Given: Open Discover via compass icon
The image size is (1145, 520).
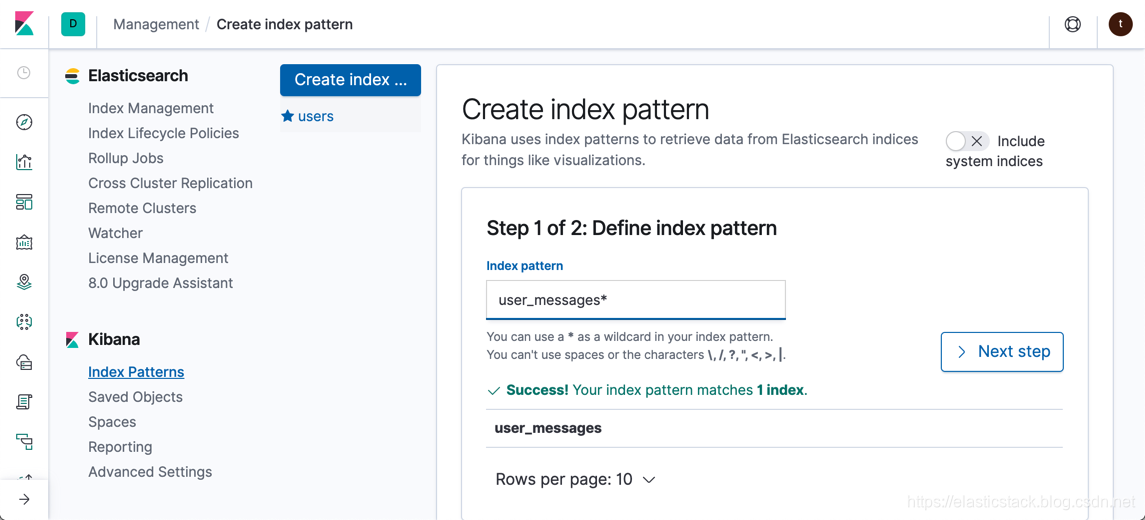Looking at the screenshot, I should 24,122.
